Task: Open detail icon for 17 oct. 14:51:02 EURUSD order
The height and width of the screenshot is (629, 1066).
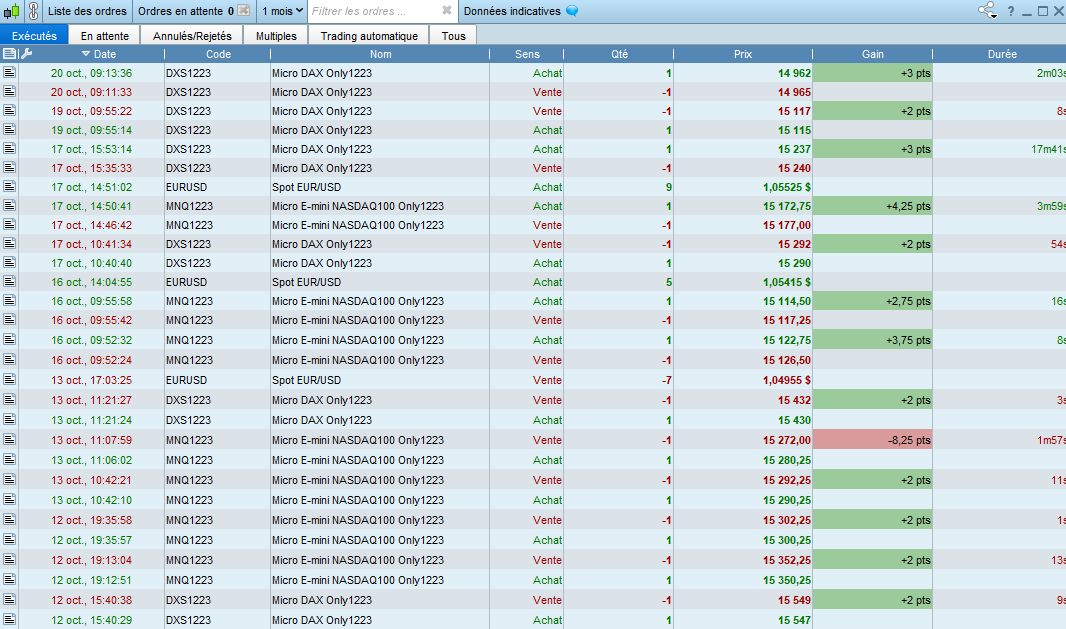Action: [9, 187]
